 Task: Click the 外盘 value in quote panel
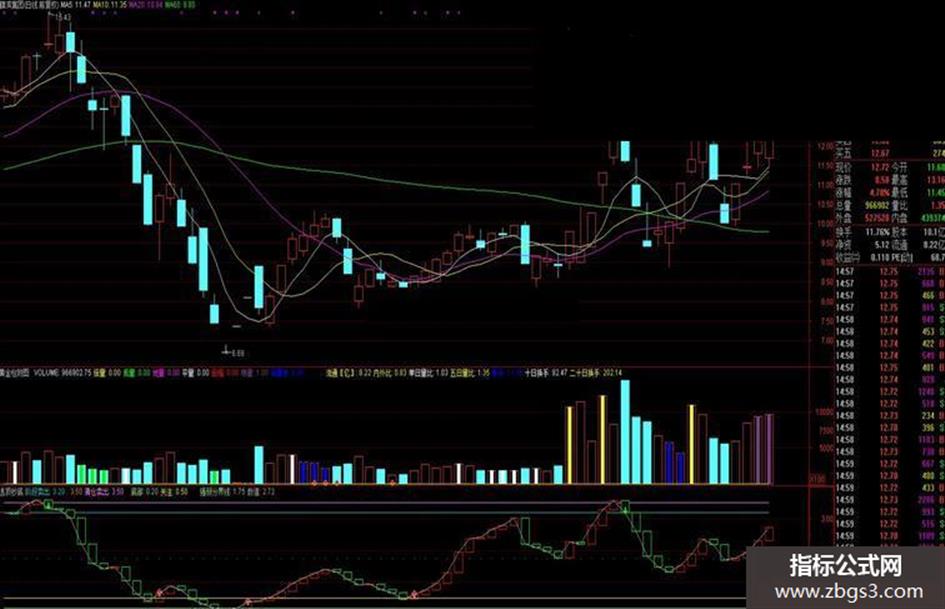876,218
